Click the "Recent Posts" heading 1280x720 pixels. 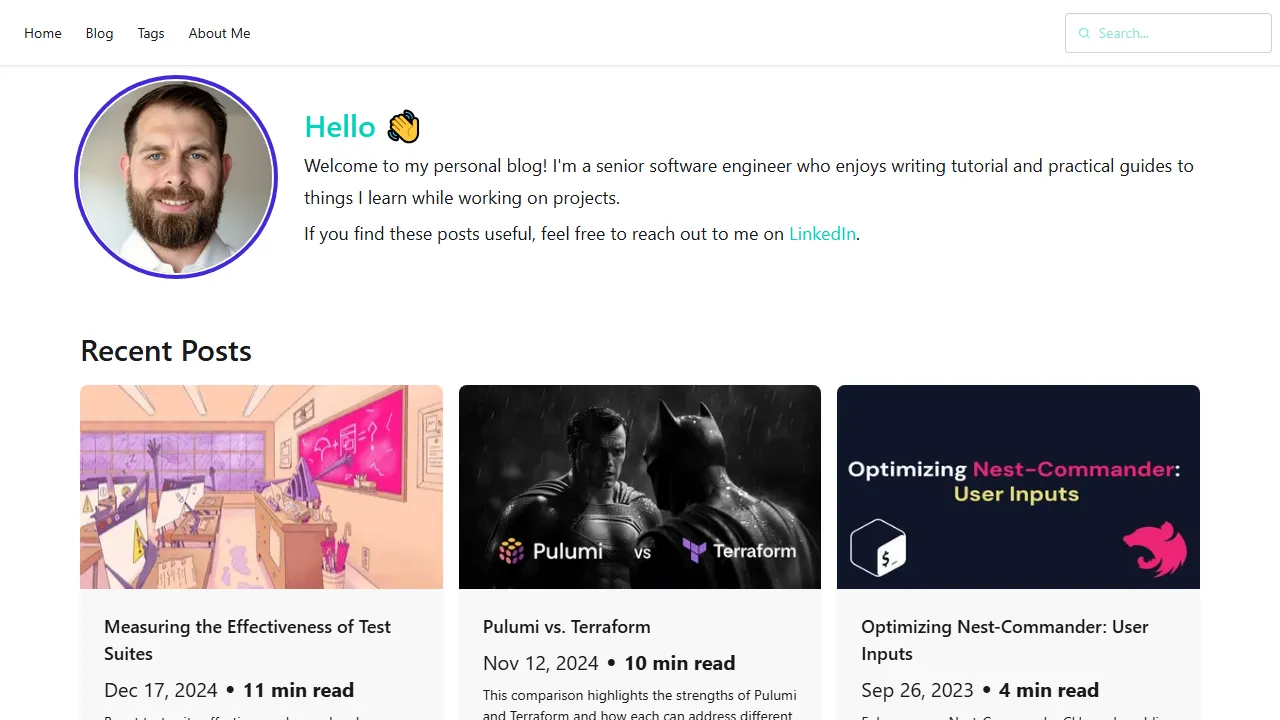(x=166, y=351)
